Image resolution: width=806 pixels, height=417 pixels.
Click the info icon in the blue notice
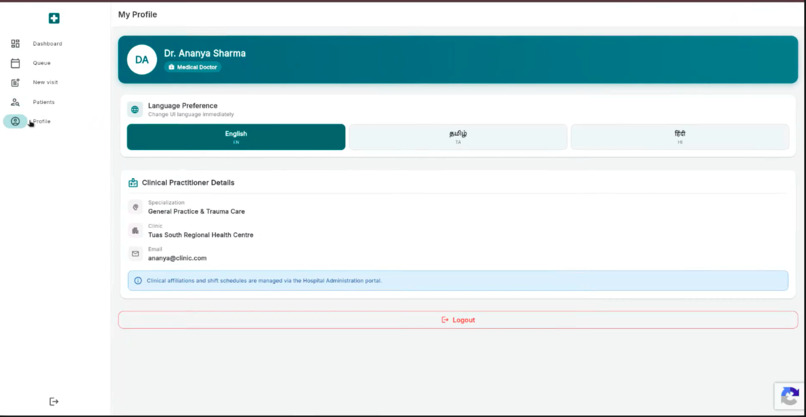138,281
